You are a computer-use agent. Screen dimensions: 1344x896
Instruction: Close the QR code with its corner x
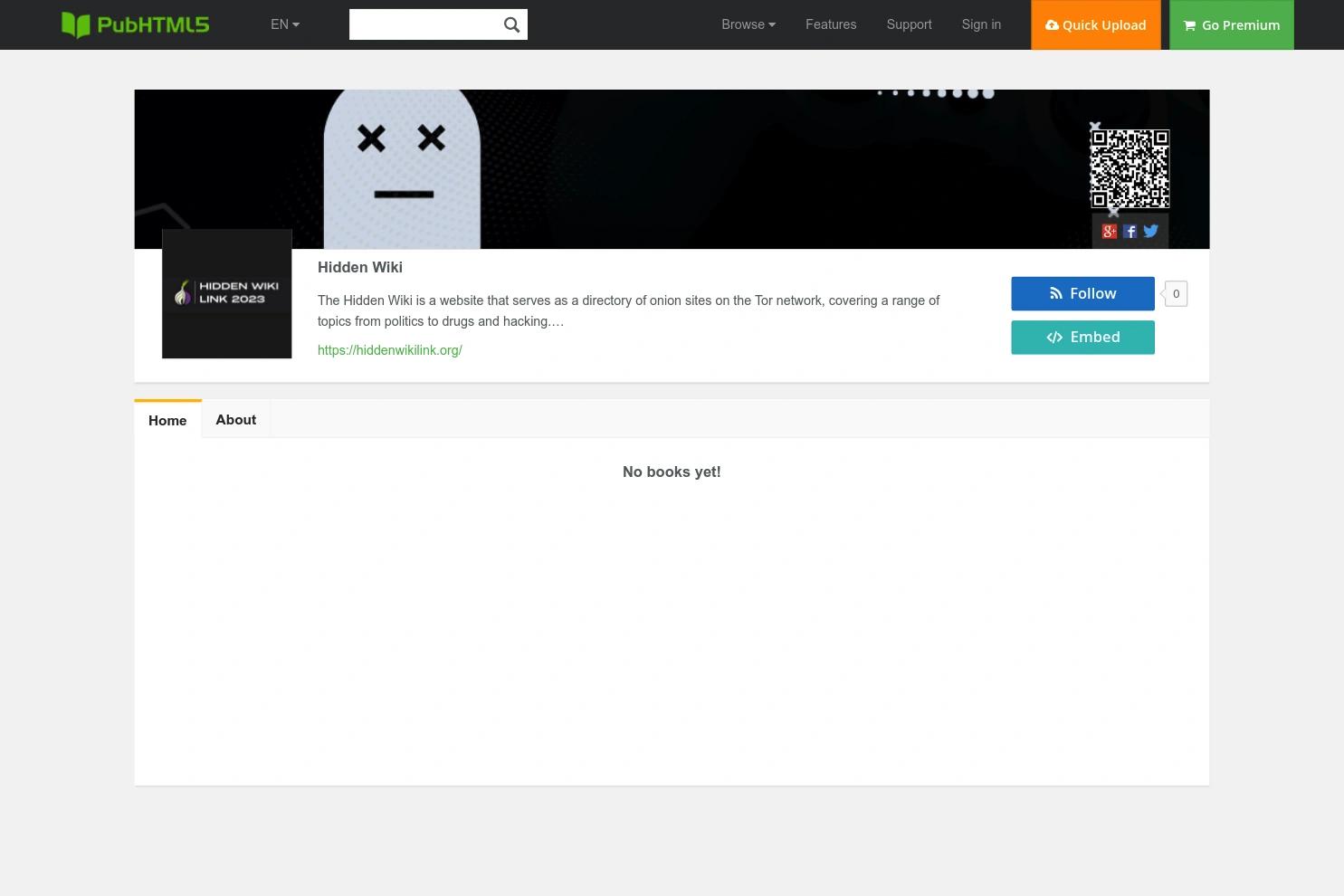click(x=1095, y=127)
